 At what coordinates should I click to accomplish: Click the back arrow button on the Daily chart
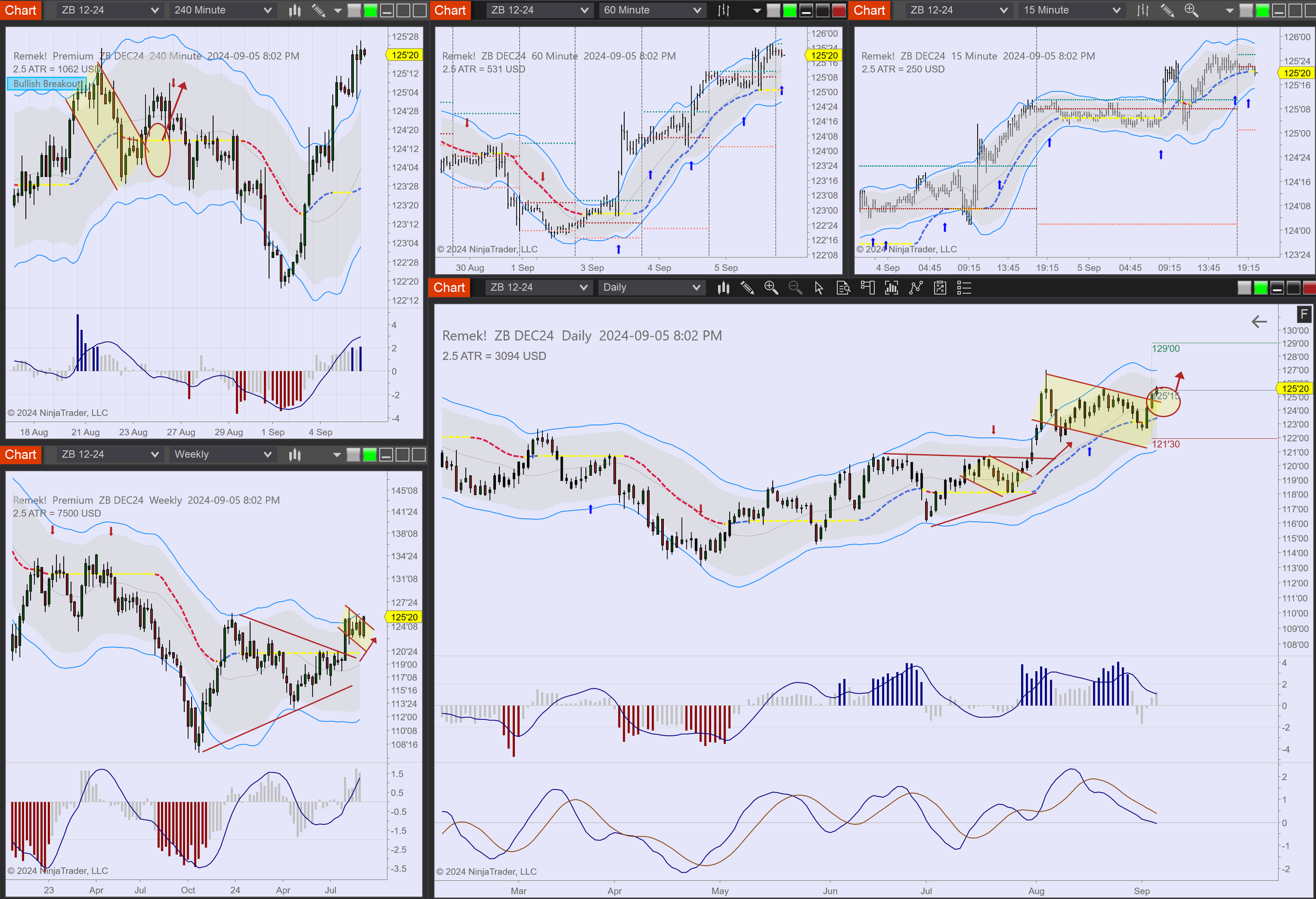click(x=1259, y=322)
